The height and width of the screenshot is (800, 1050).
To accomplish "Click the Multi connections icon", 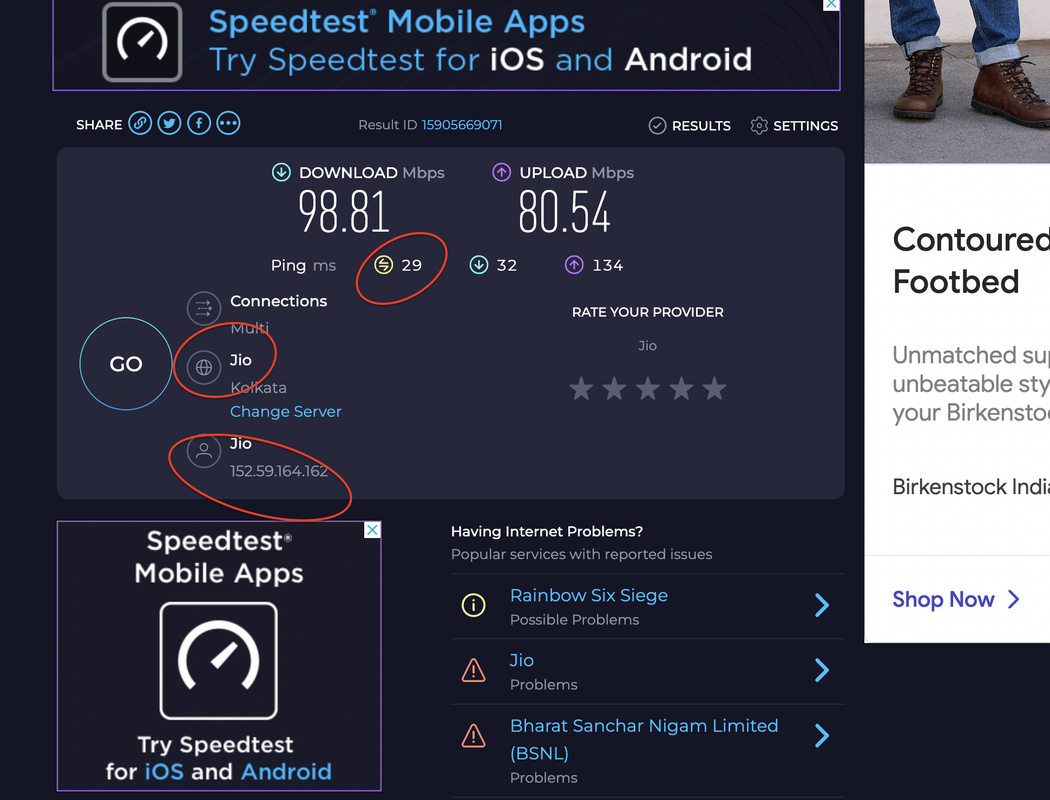I will tap(204, 309).
